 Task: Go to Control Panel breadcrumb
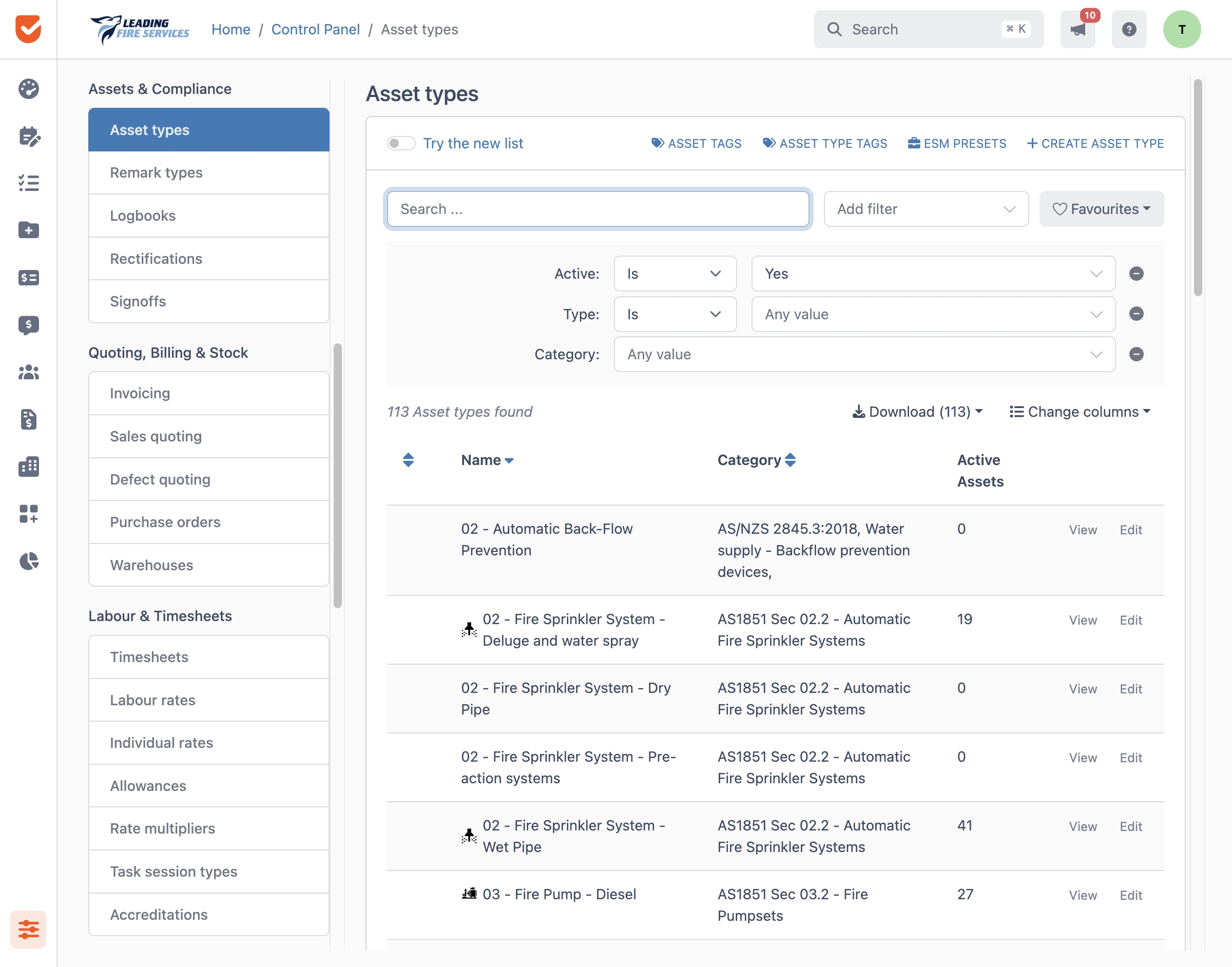(315, 29)
